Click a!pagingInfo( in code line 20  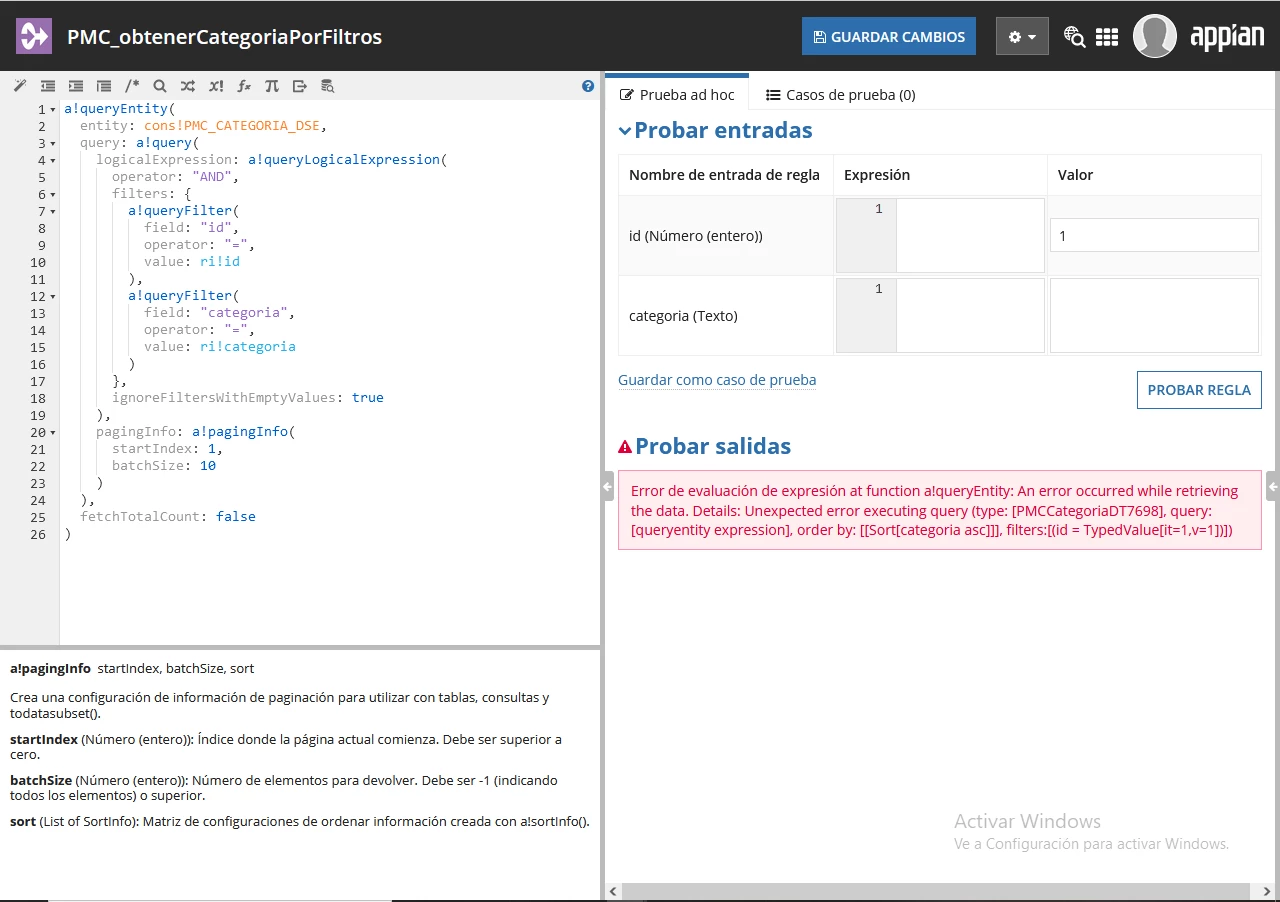(x=244, y=432)
